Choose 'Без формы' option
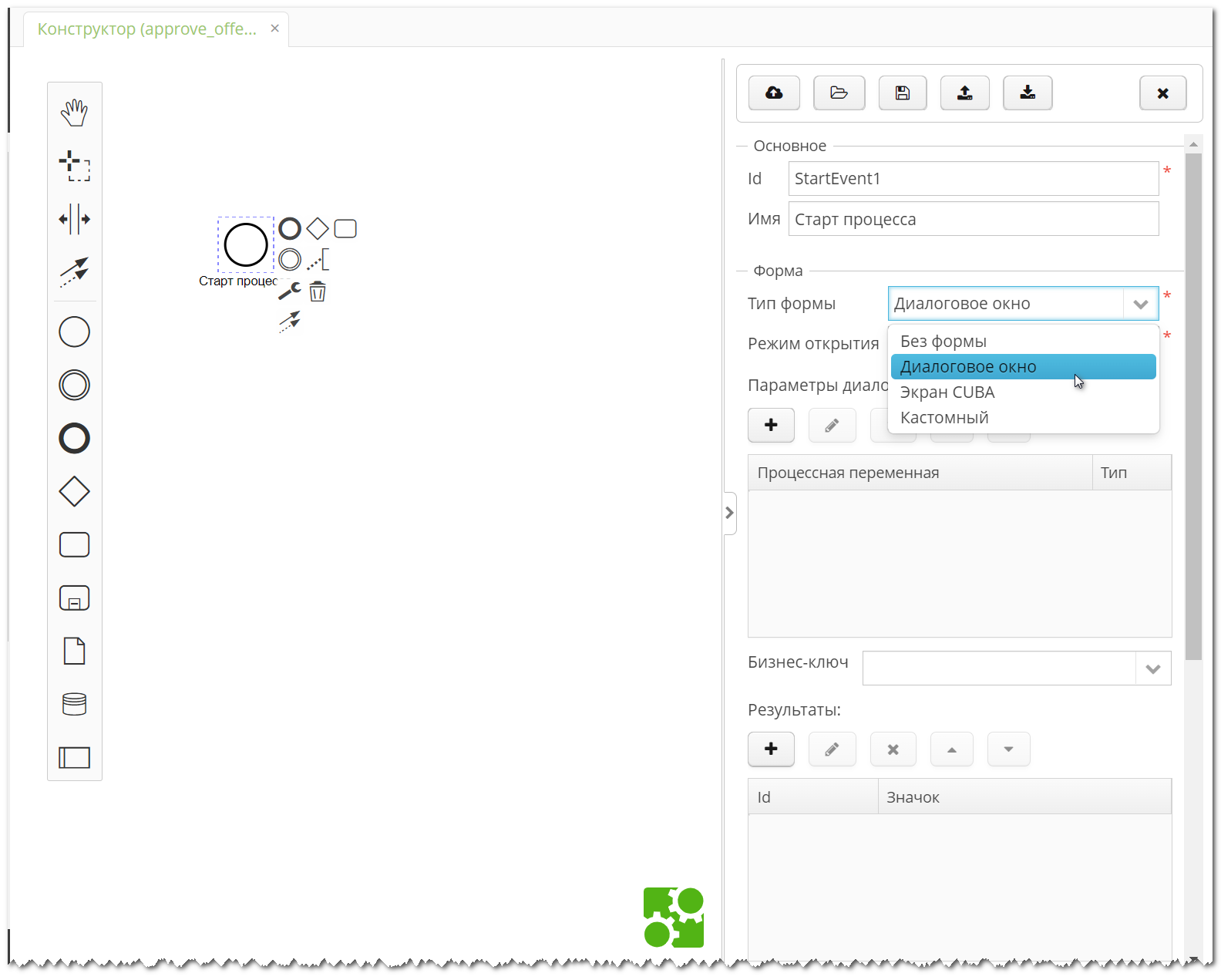 pyautogui.click(x=1023, y=342)
